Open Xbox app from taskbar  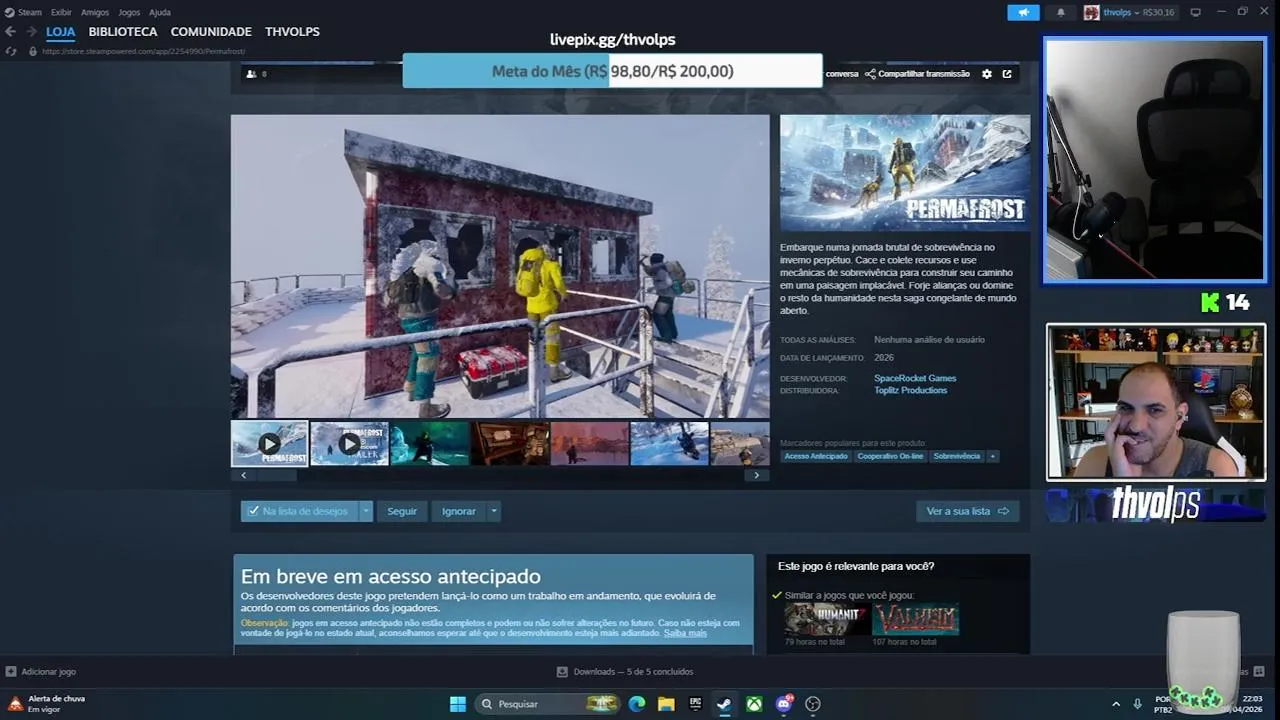pyautogui.click(x=754, y=704)
